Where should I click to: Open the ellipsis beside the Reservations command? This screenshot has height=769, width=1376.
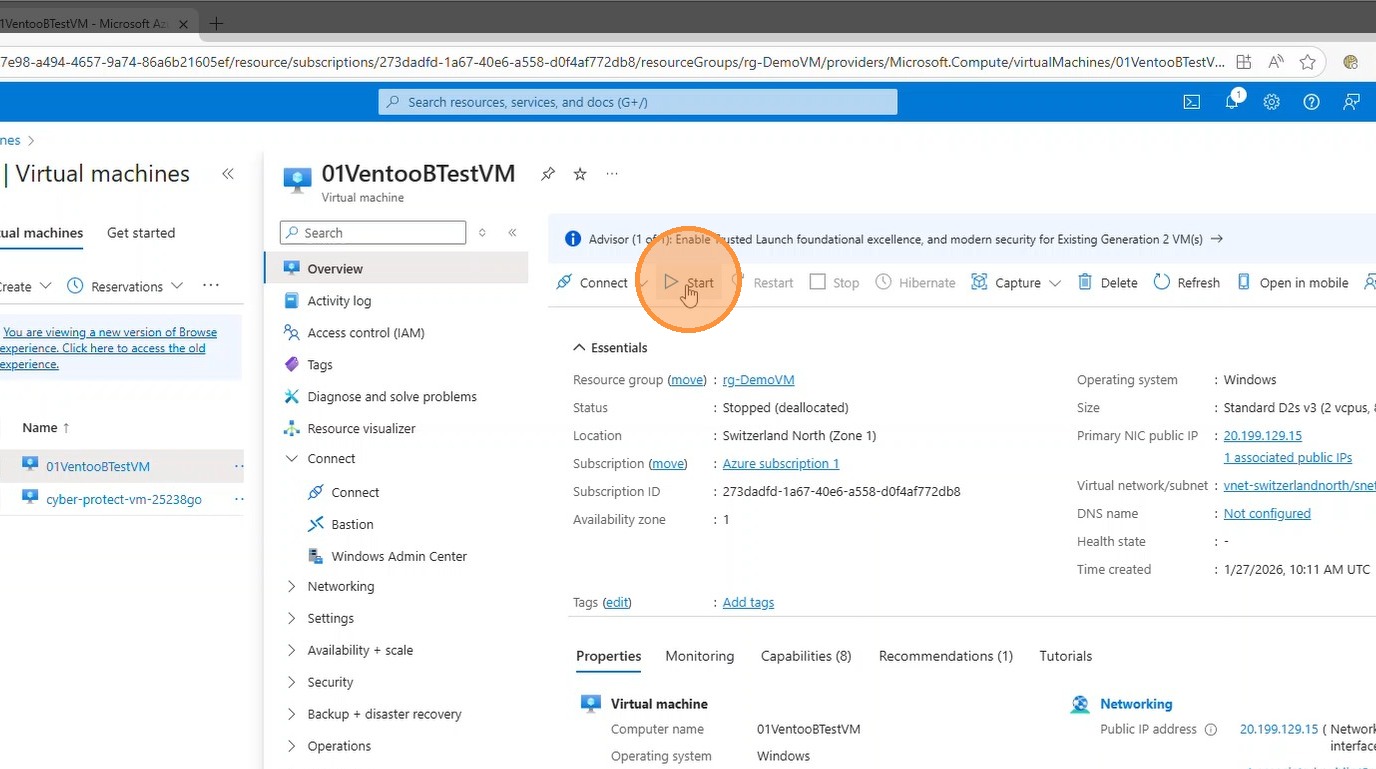coord(211,286)
